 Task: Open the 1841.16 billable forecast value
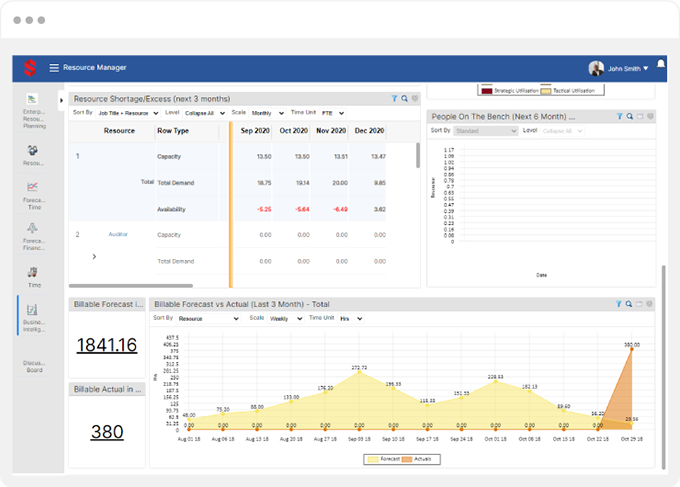(107, 345)
